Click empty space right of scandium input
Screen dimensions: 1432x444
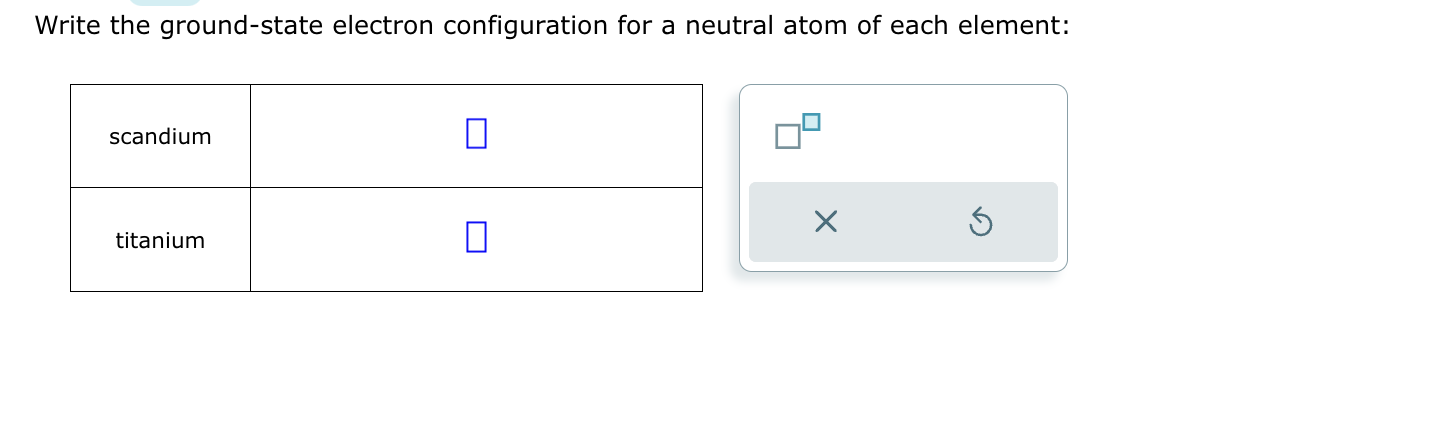(600, 135)
